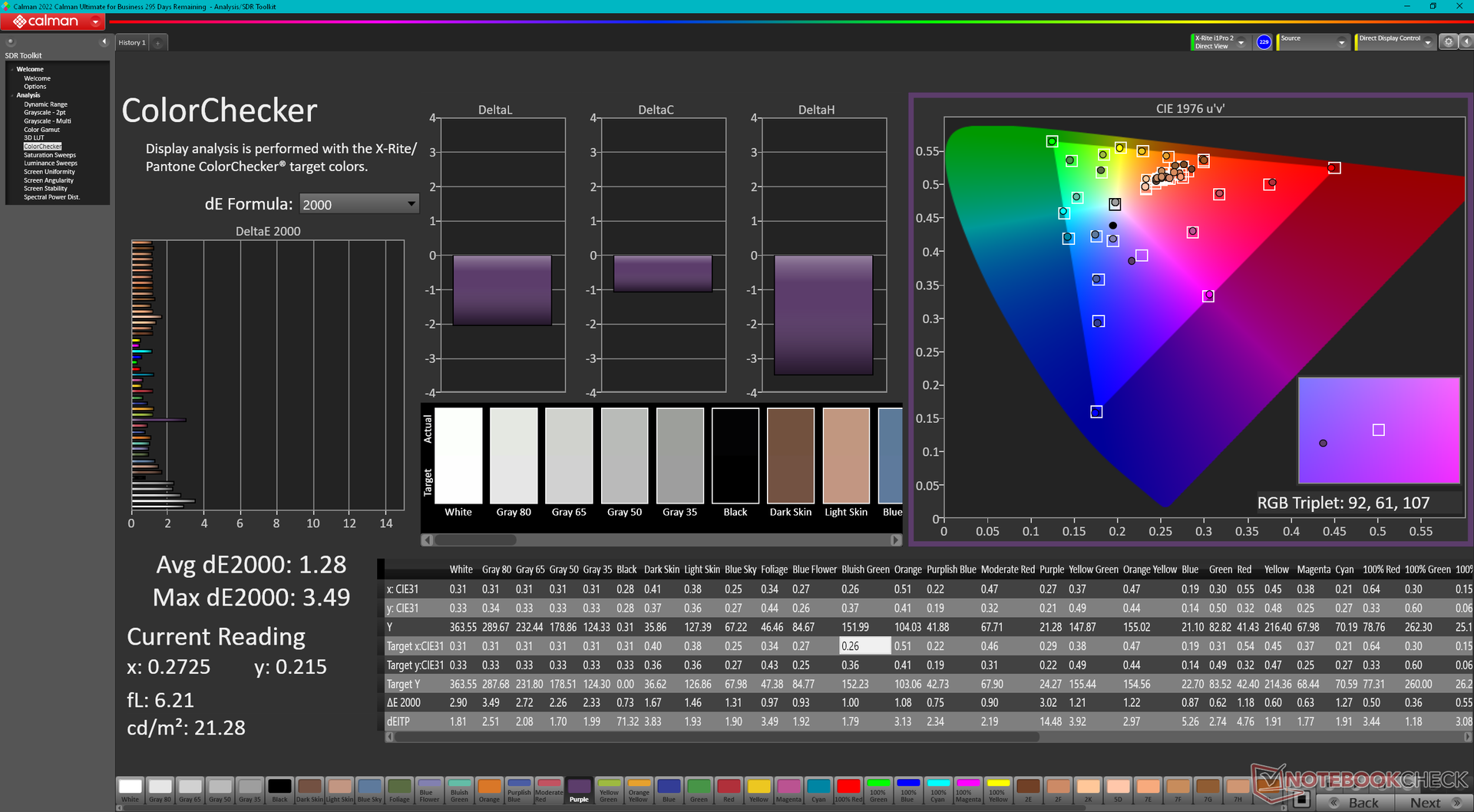Select the Blue Sky patch button

tap(369, 790)
